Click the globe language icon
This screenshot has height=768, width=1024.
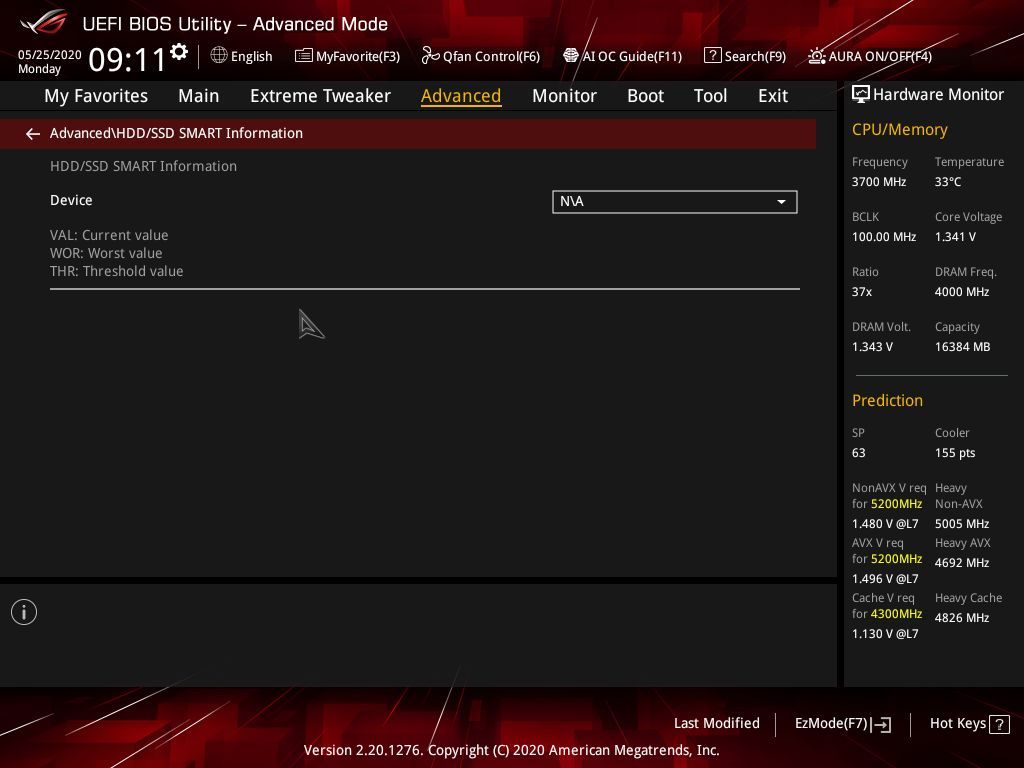coord(219,56)
